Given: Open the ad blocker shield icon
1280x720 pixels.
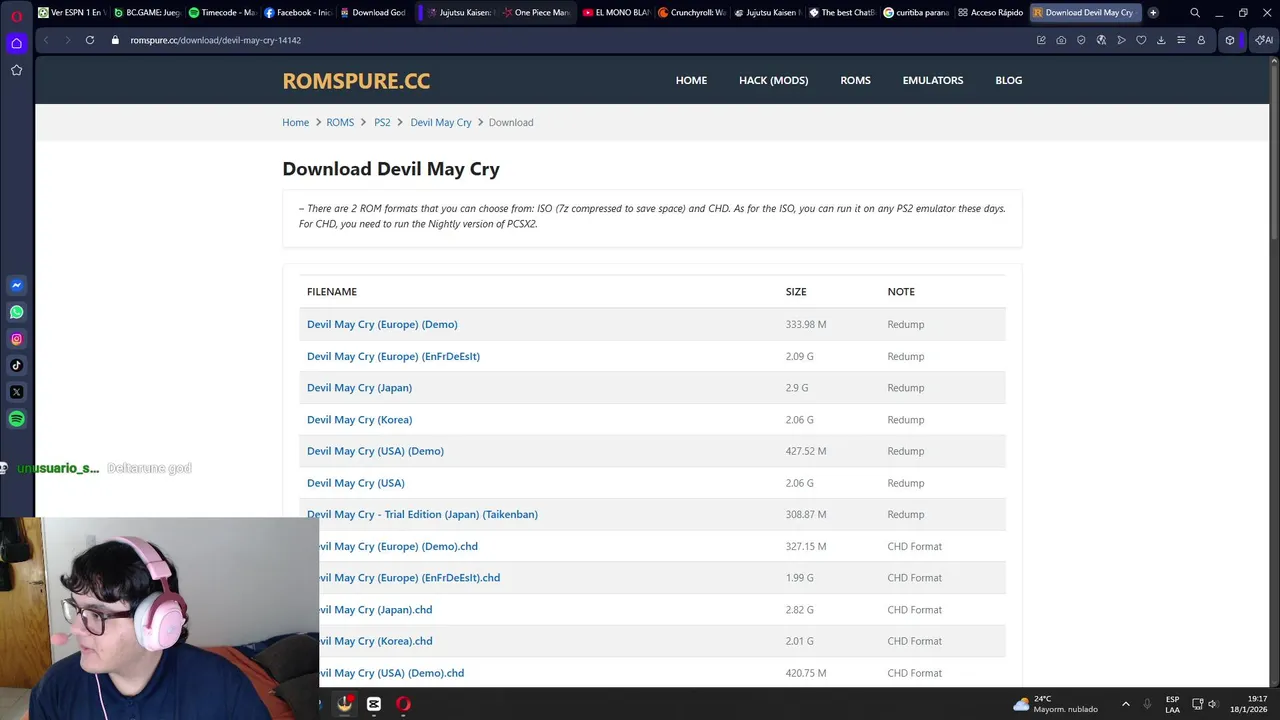Looking at the screenshot, I should click(x=1081, y=40).
